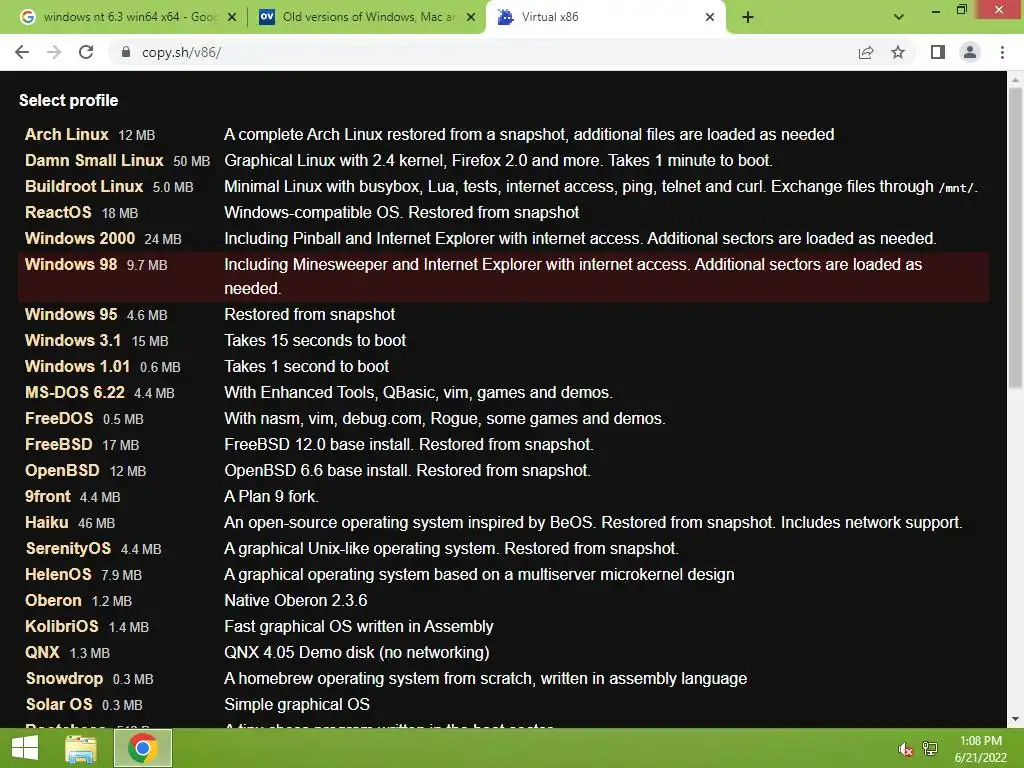Click the Chrome icon in taskbar
1024x768 pixels.
143,748
